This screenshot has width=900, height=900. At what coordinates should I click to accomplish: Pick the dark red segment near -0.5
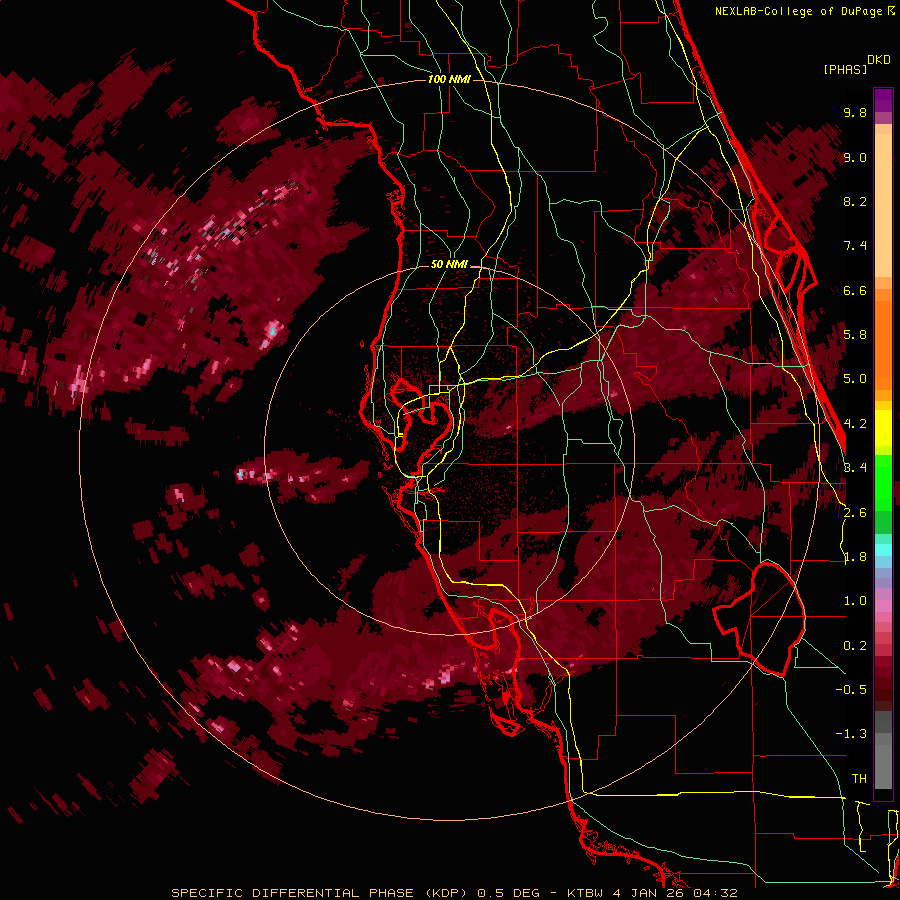tap(883, 689)
